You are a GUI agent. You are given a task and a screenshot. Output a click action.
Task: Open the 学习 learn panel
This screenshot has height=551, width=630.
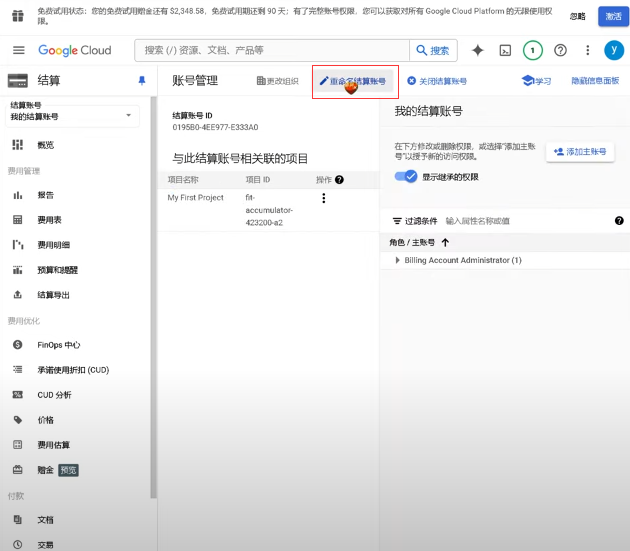coord(536,81)
